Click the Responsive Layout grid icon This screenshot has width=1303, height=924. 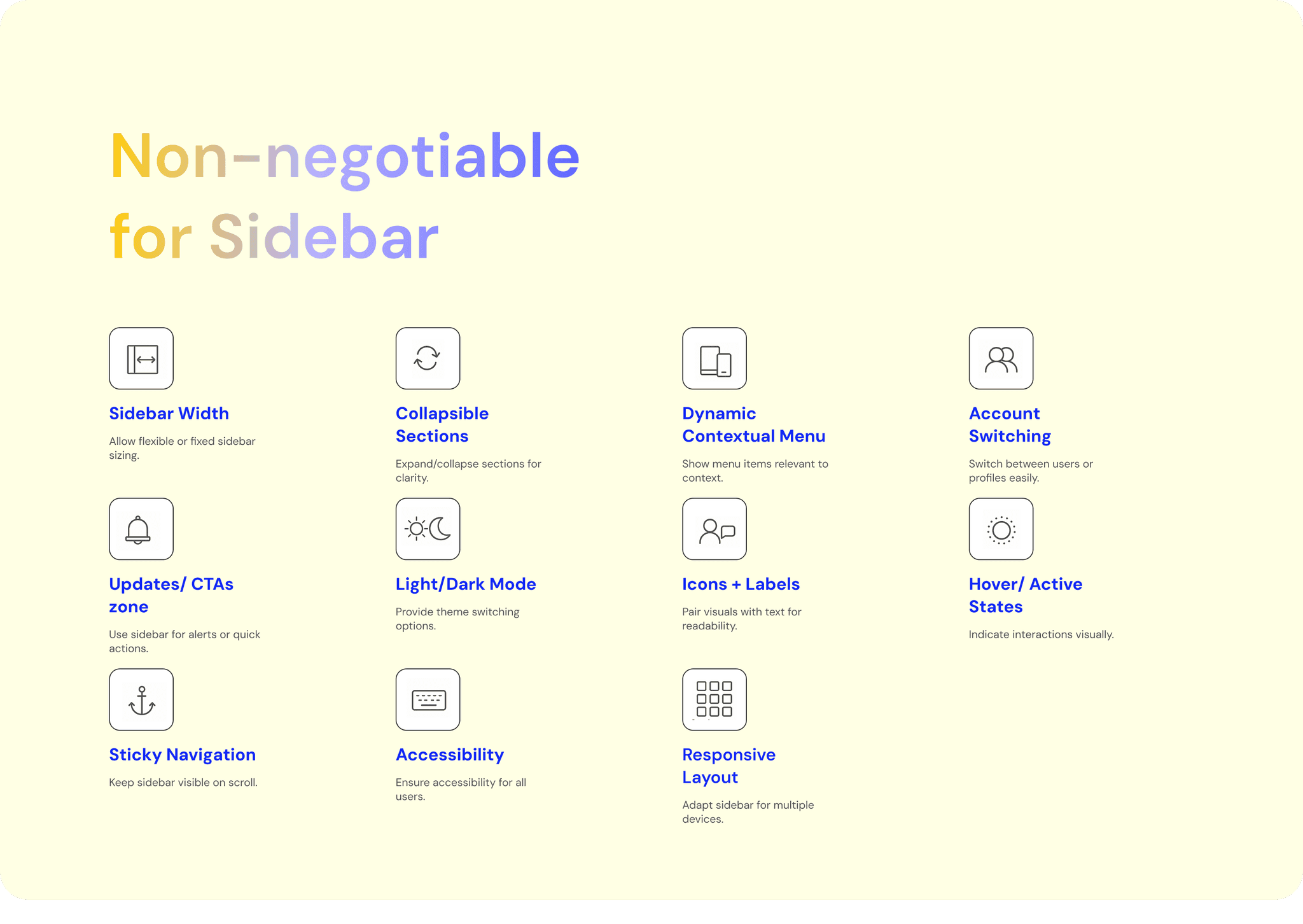tap(714, 700)
